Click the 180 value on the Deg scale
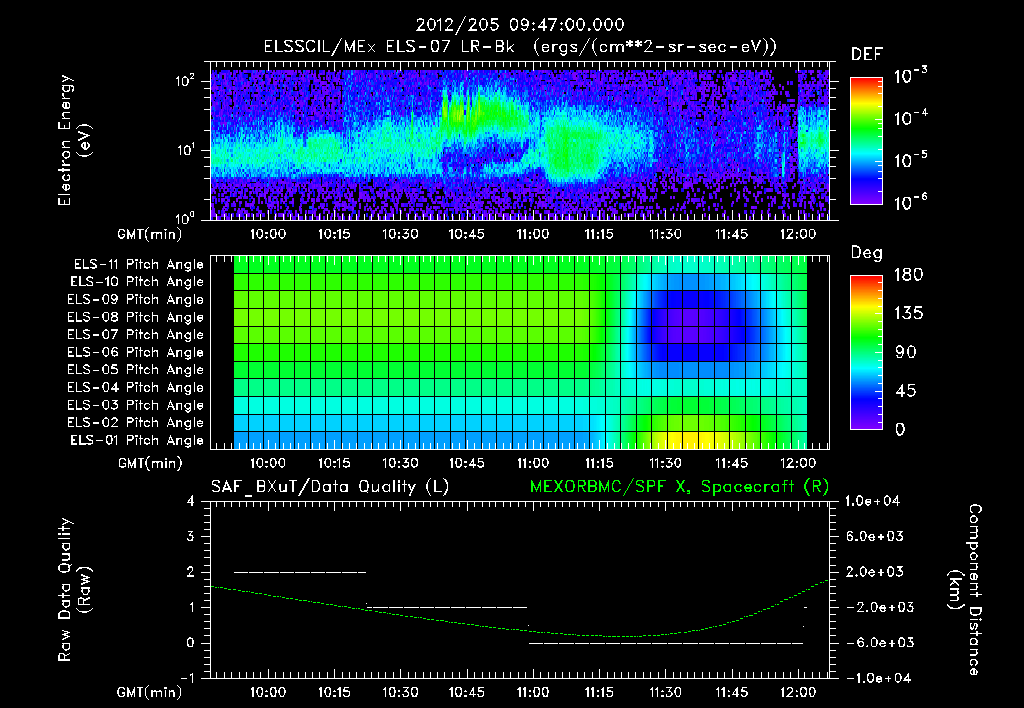Image resolution: width=1024 pixels, height=708 pixels. pyautogui.click(x=908, y=275)
